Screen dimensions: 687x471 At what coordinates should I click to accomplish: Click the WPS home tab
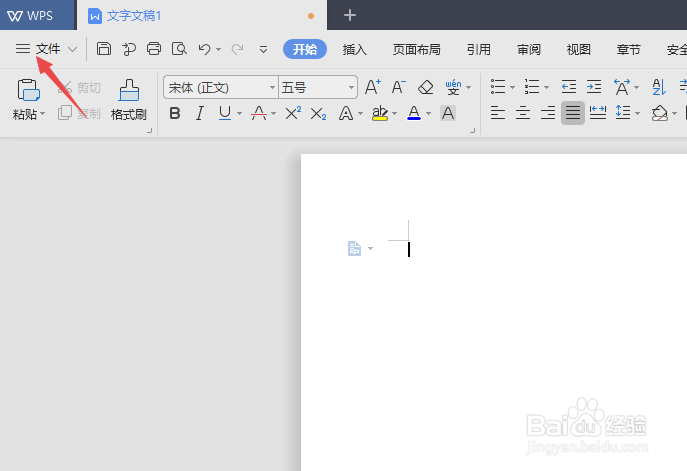pos(38,15)
